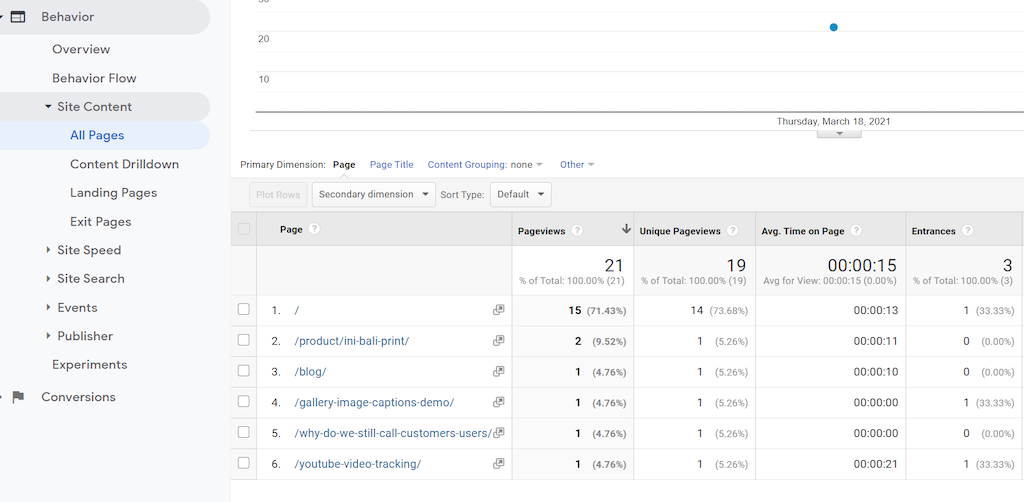The height and width of the screenshot is (502, 1024).
Task: Open the /gallery-image-captions-demo/ page link
Action: click(x=374, y=403)
